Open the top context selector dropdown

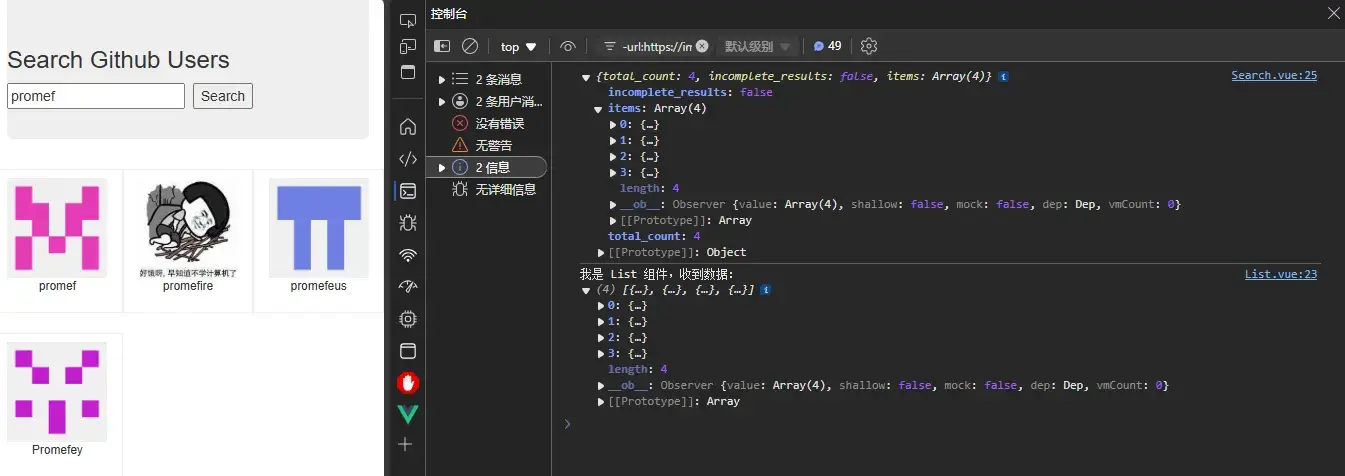[518, 46]
